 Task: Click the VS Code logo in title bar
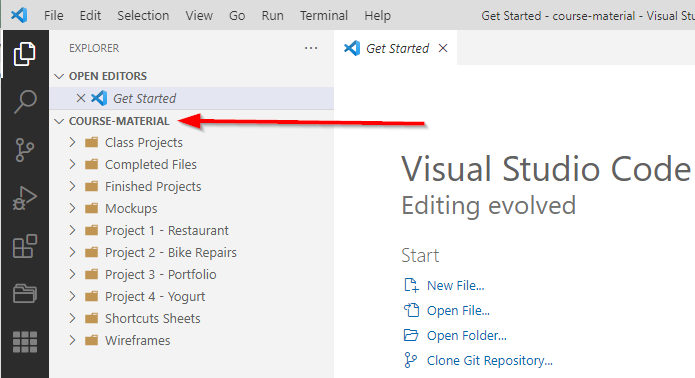(19, 15)
